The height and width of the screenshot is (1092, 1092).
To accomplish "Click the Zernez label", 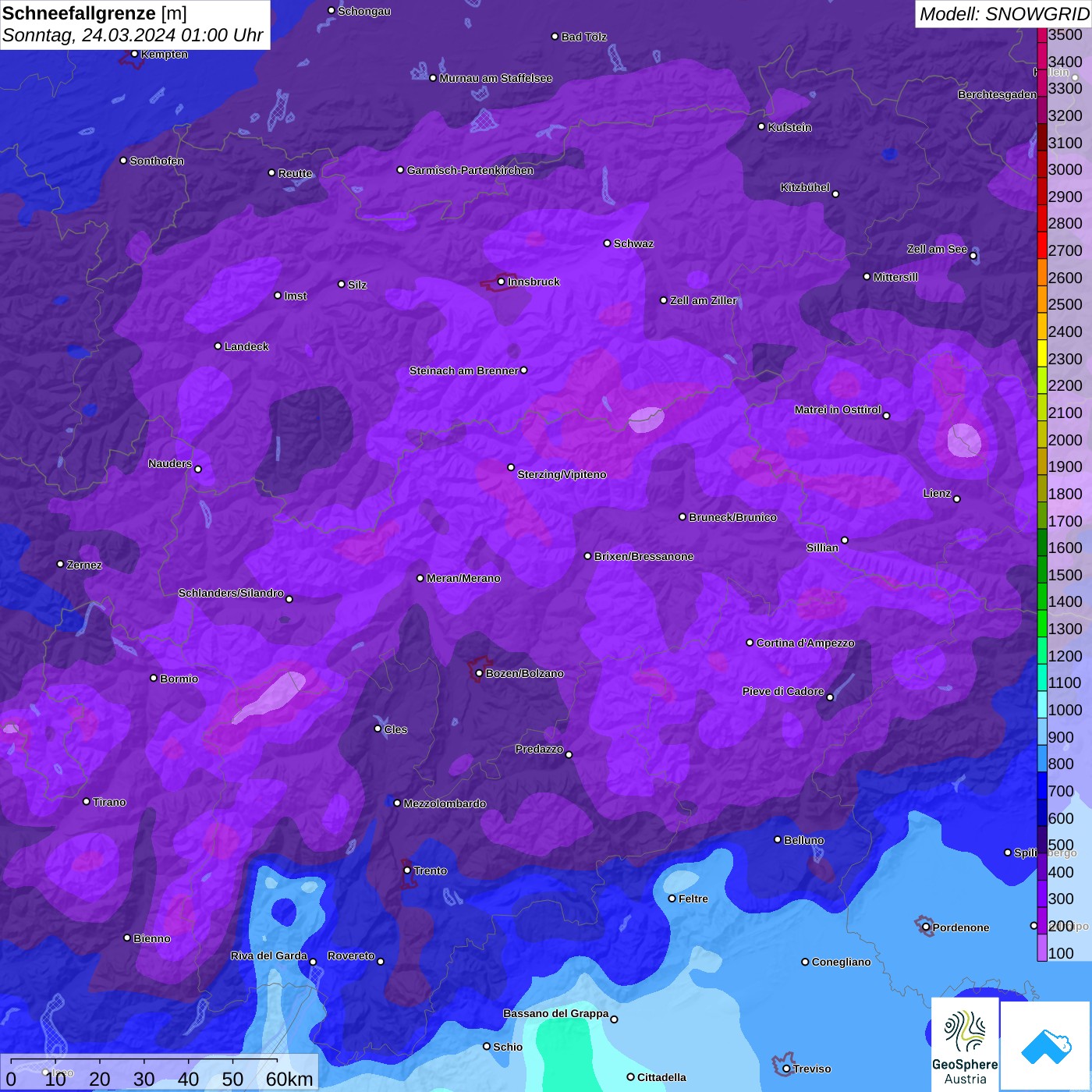I will [x=84, y=565].
